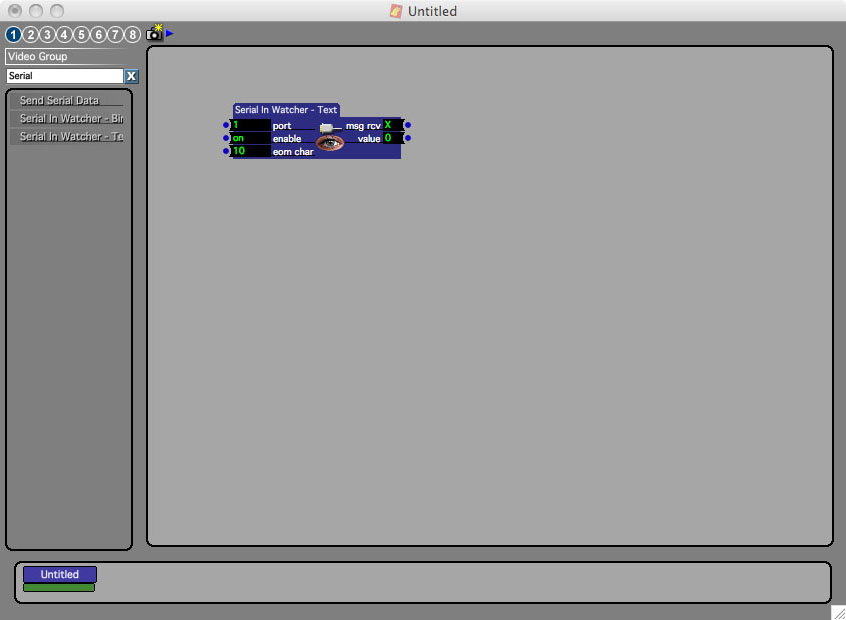Choose Serial In Watcher - Binary actor
This screenshot has height=620, width=846.
pos(68,119)
